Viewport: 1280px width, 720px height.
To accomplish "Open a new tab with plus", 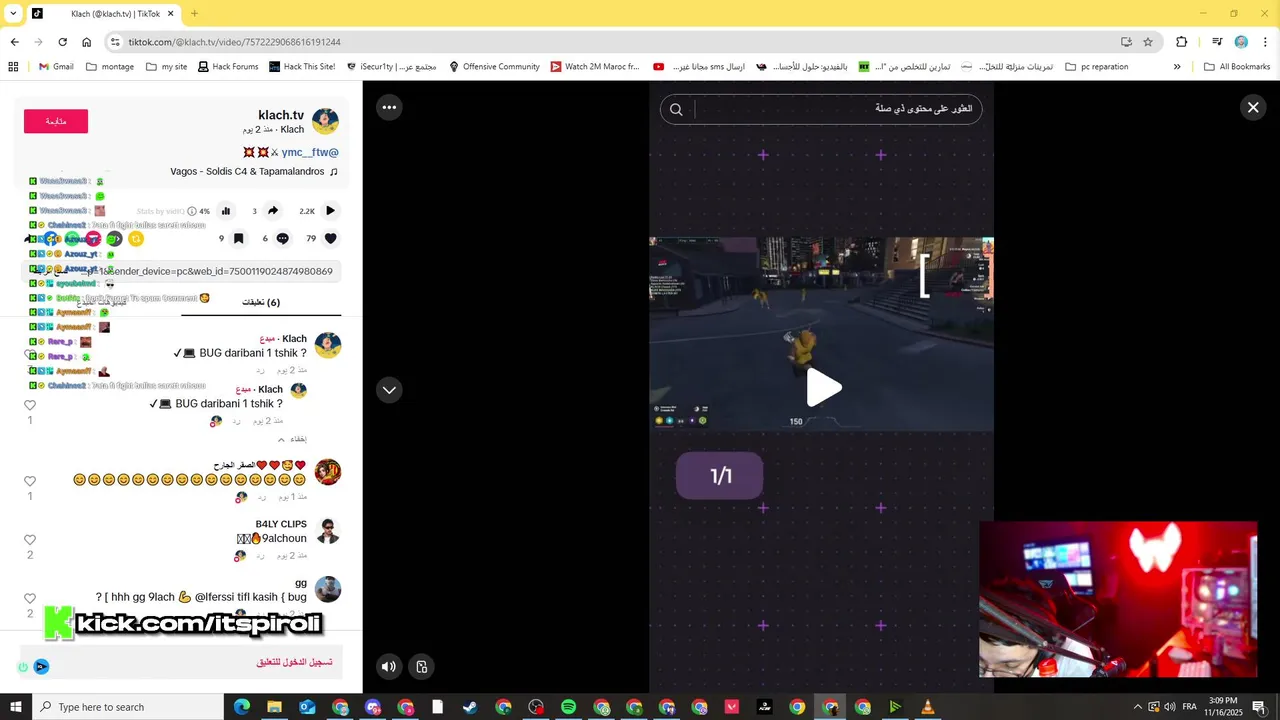I will click(194, 14).
